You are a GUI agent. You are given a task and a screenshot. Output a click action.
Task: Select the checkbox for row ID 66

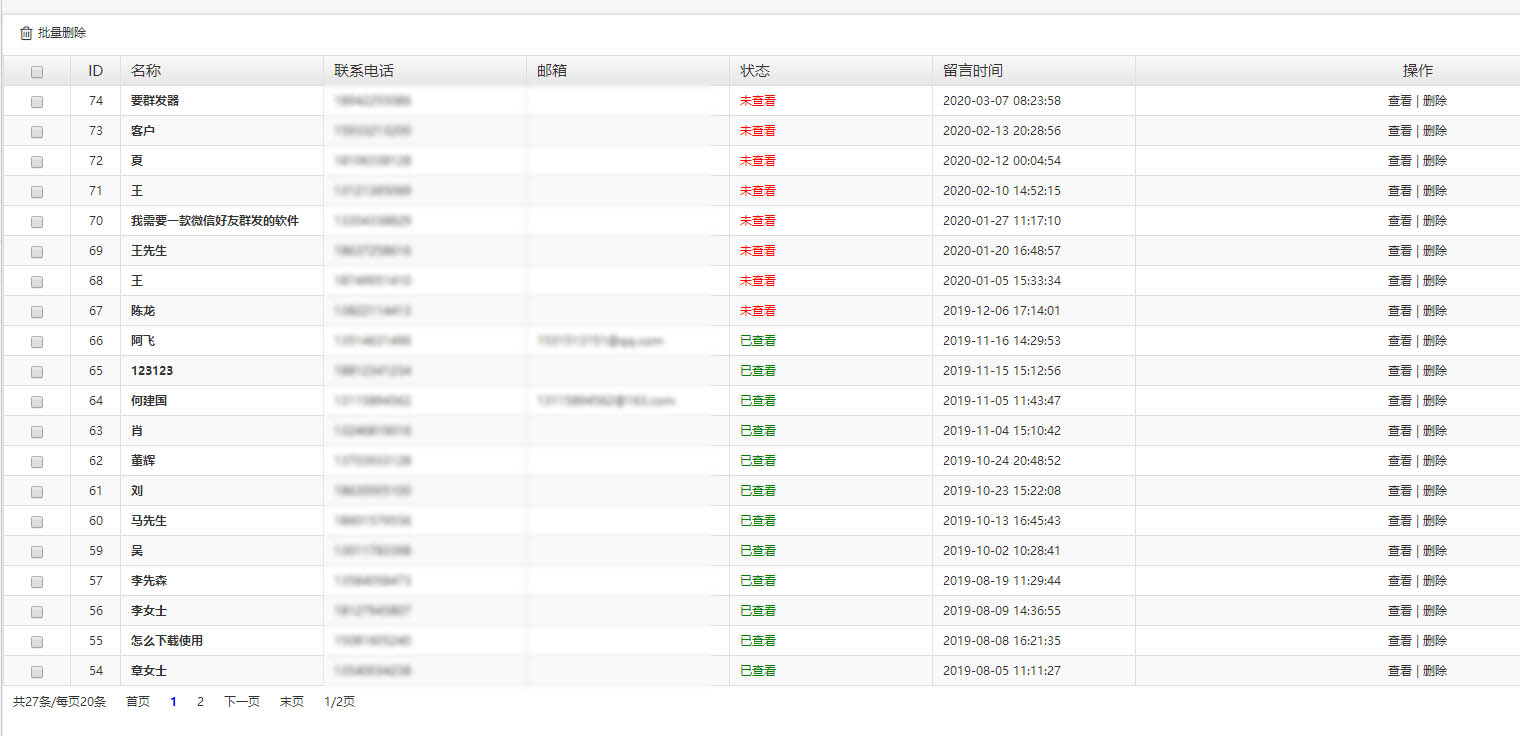[x=37, y=342]
